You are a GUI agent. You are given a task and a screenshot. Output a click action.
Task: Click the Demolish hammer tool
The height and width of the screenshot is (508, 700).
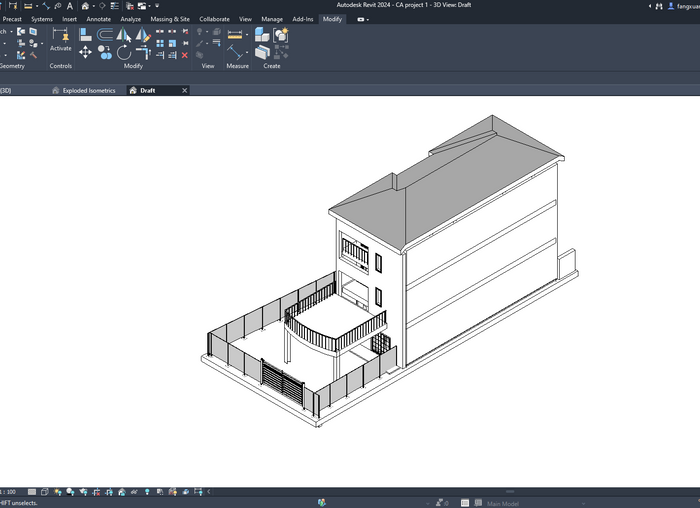[x=33, y=55]
